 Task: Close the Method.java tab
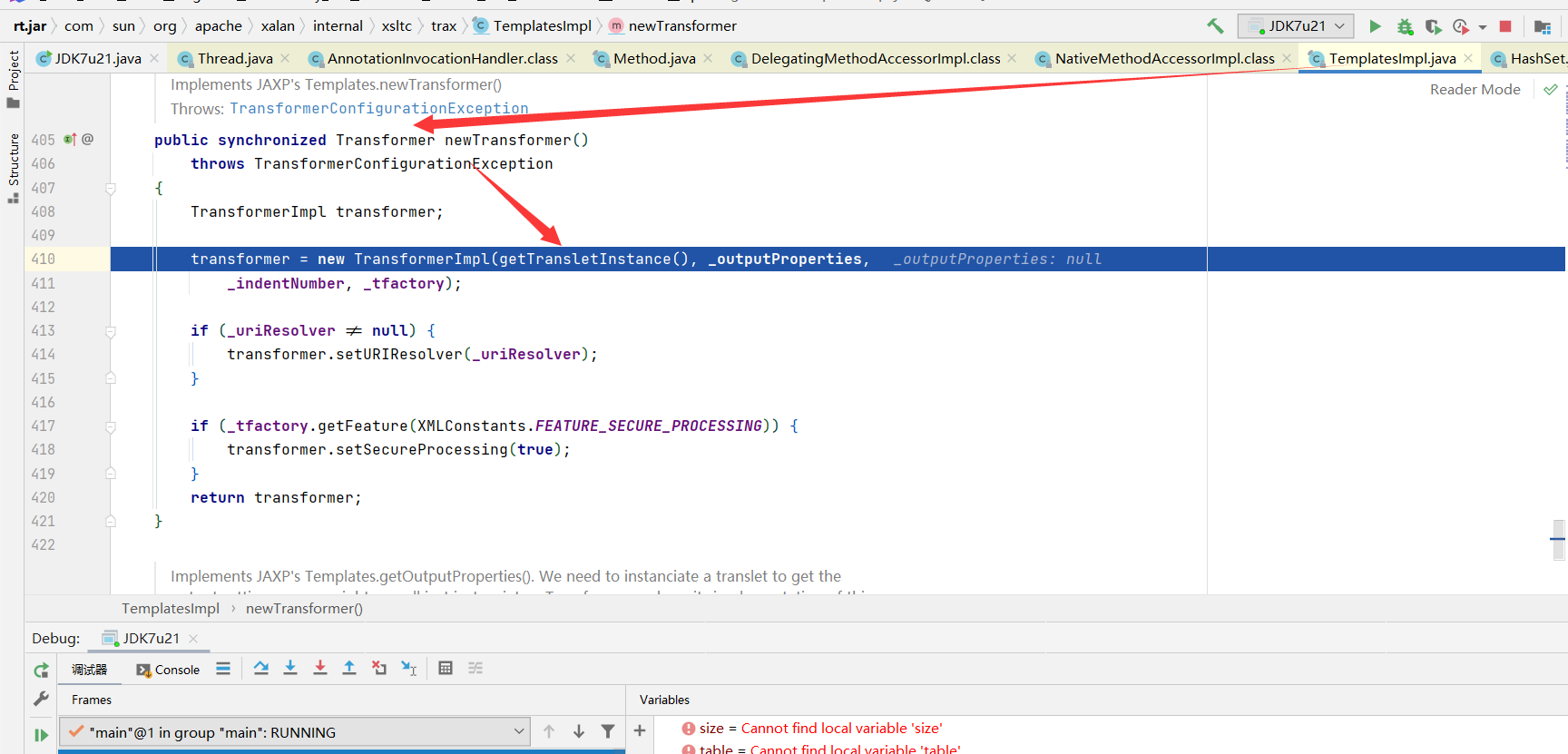pyautogui.click(x=708, y=58)
